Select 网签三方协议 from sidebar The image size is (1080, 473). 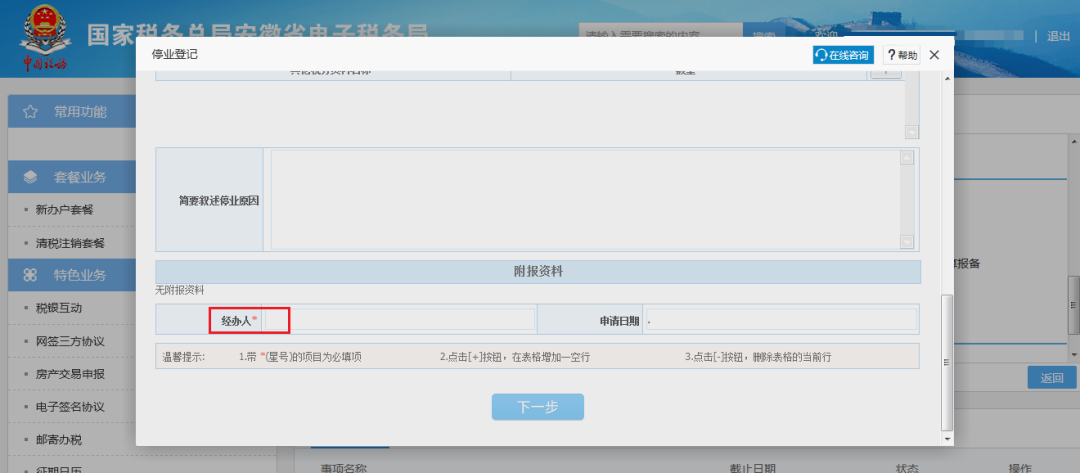(x=70, y=341)
